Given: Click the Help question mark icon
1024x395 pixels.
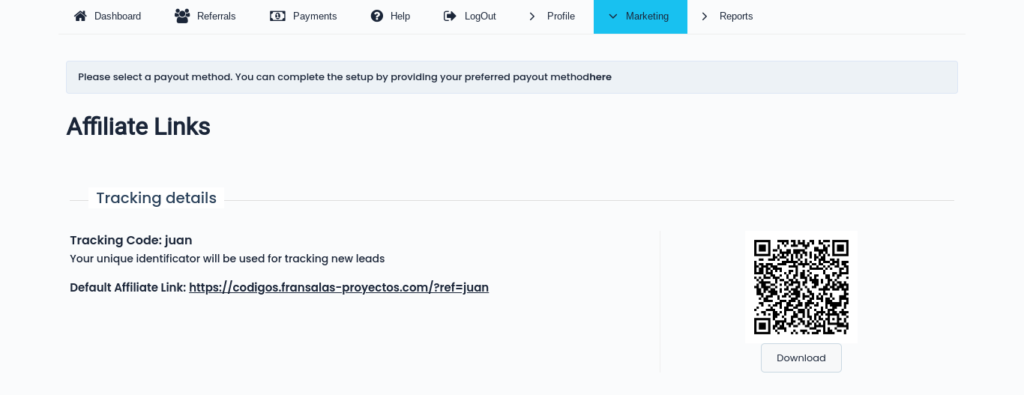Looking at the screenshot, I should click(377, 16).
